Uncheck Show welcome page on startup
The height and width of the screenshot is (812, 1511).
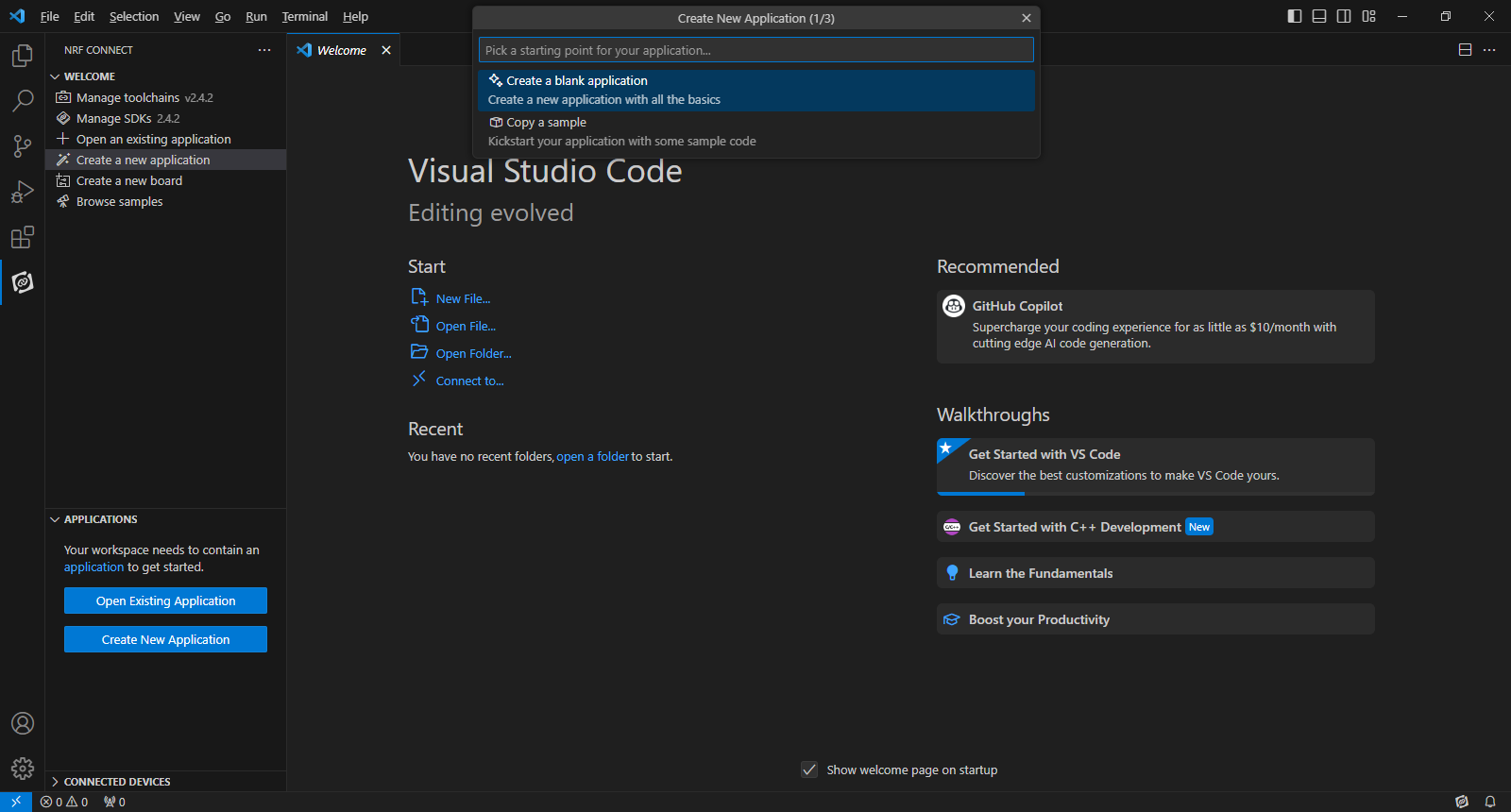[809, 770]
